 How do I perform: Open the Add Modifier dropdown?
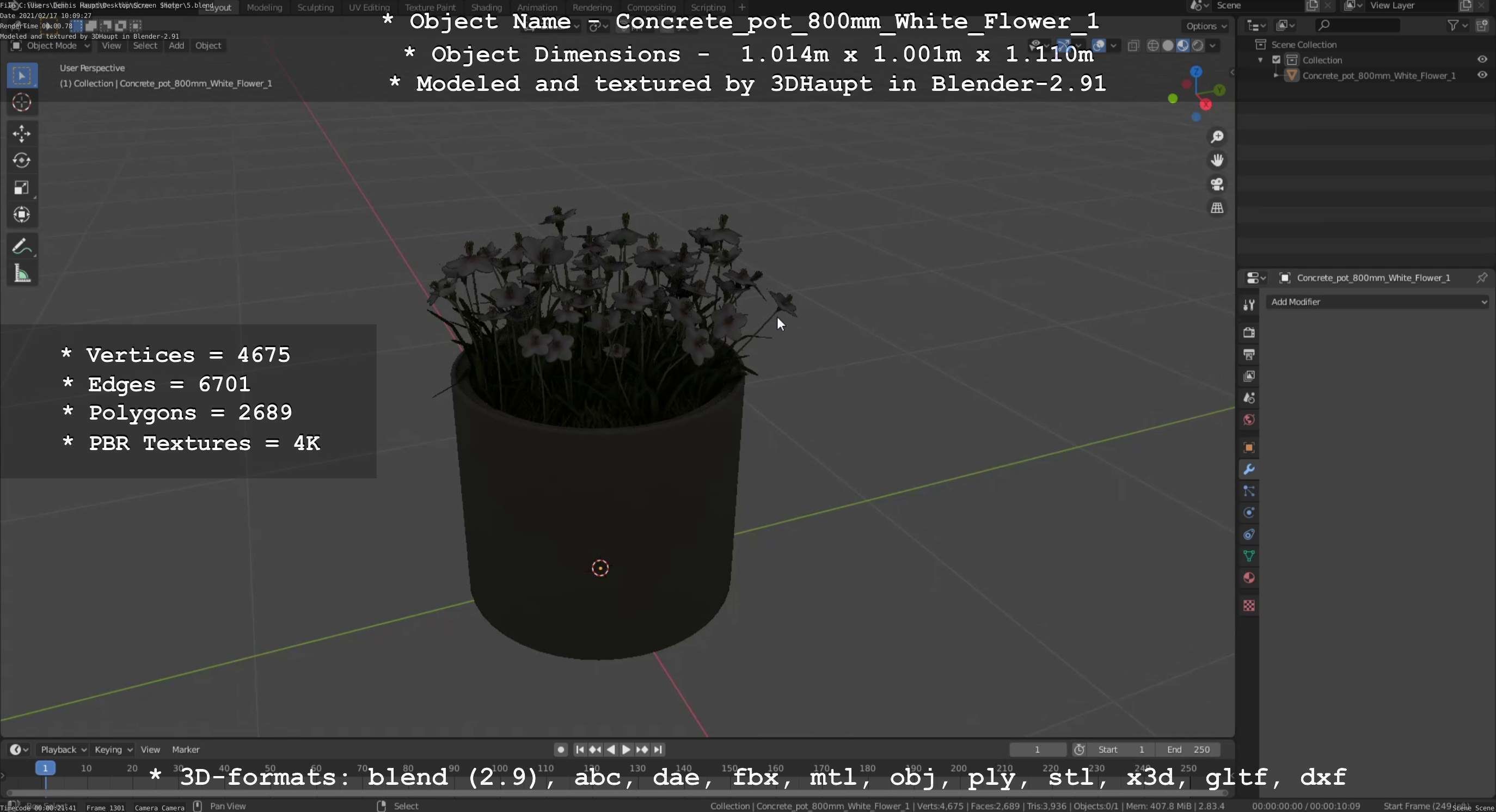pos(1377,303)
